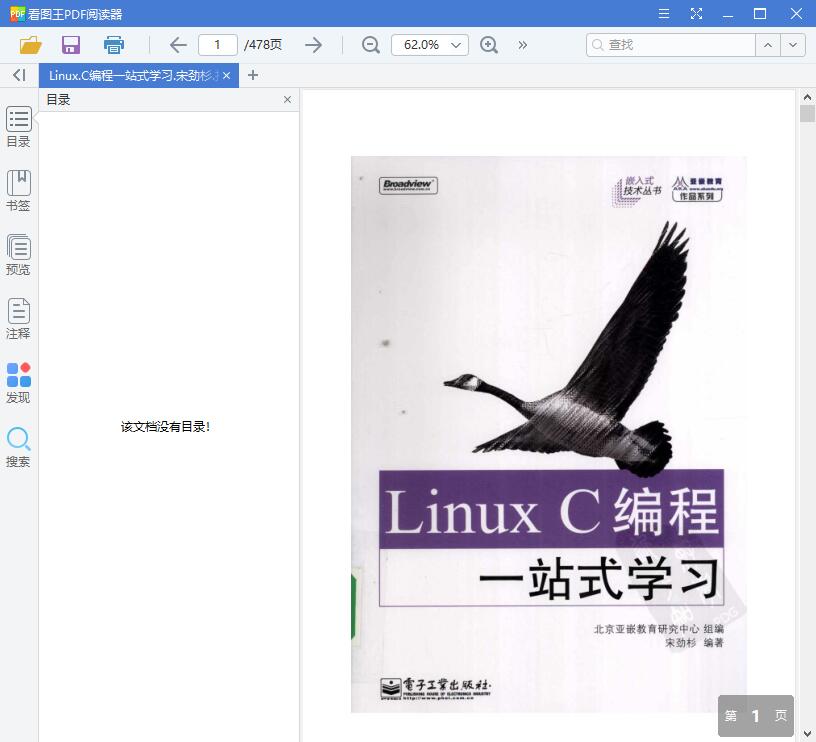This screenshot has width=816, height=742.
Task: Click the book cover page image
Action: point(549,434)
